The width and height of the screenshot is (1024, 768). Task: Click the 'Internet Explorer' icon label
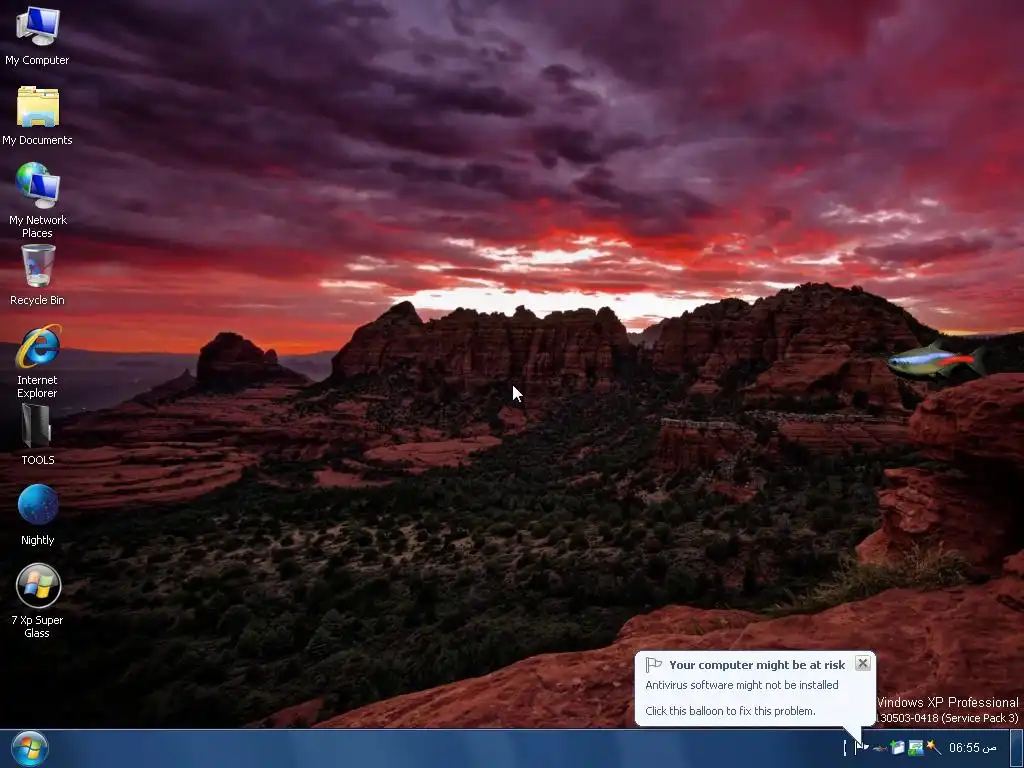(x=37, y=387)
